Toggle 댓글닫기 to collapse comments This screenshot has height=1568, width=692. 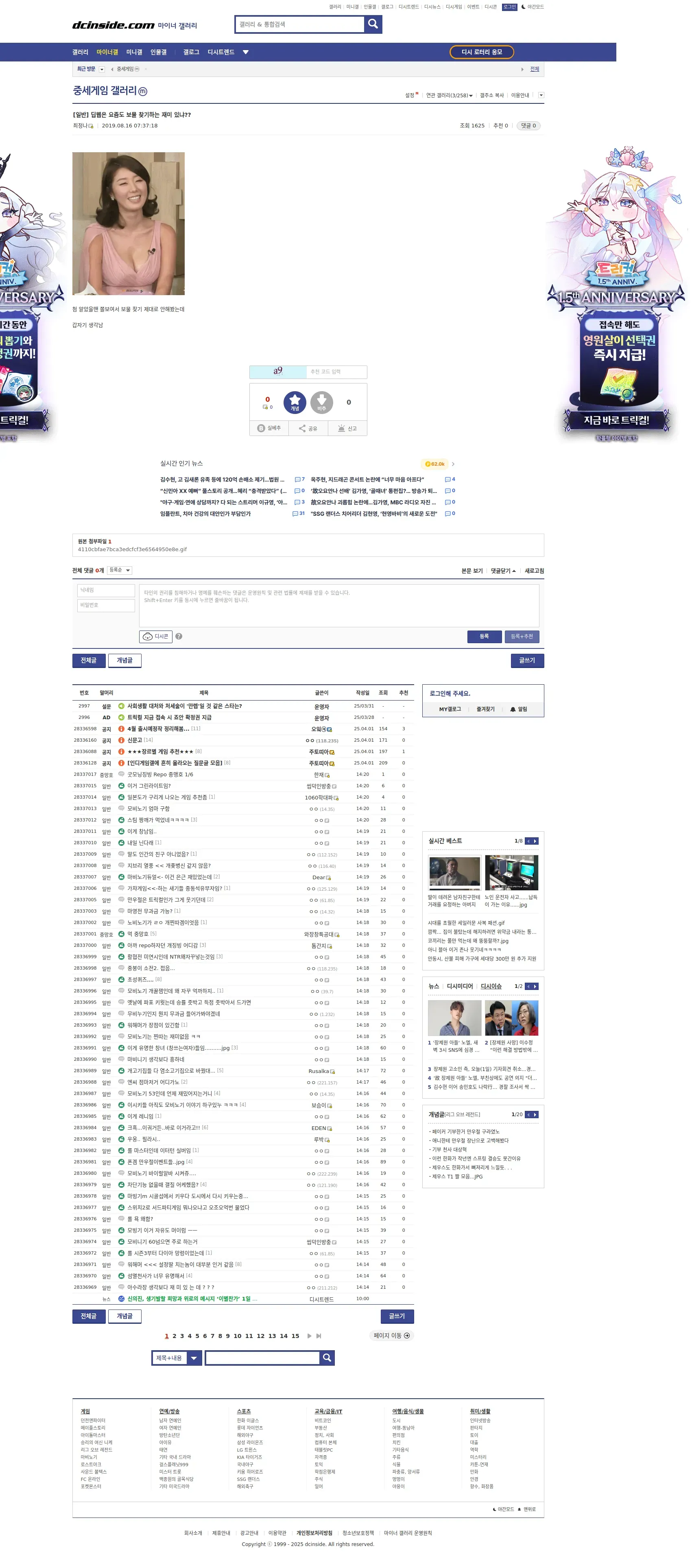(x=503, y=571)
